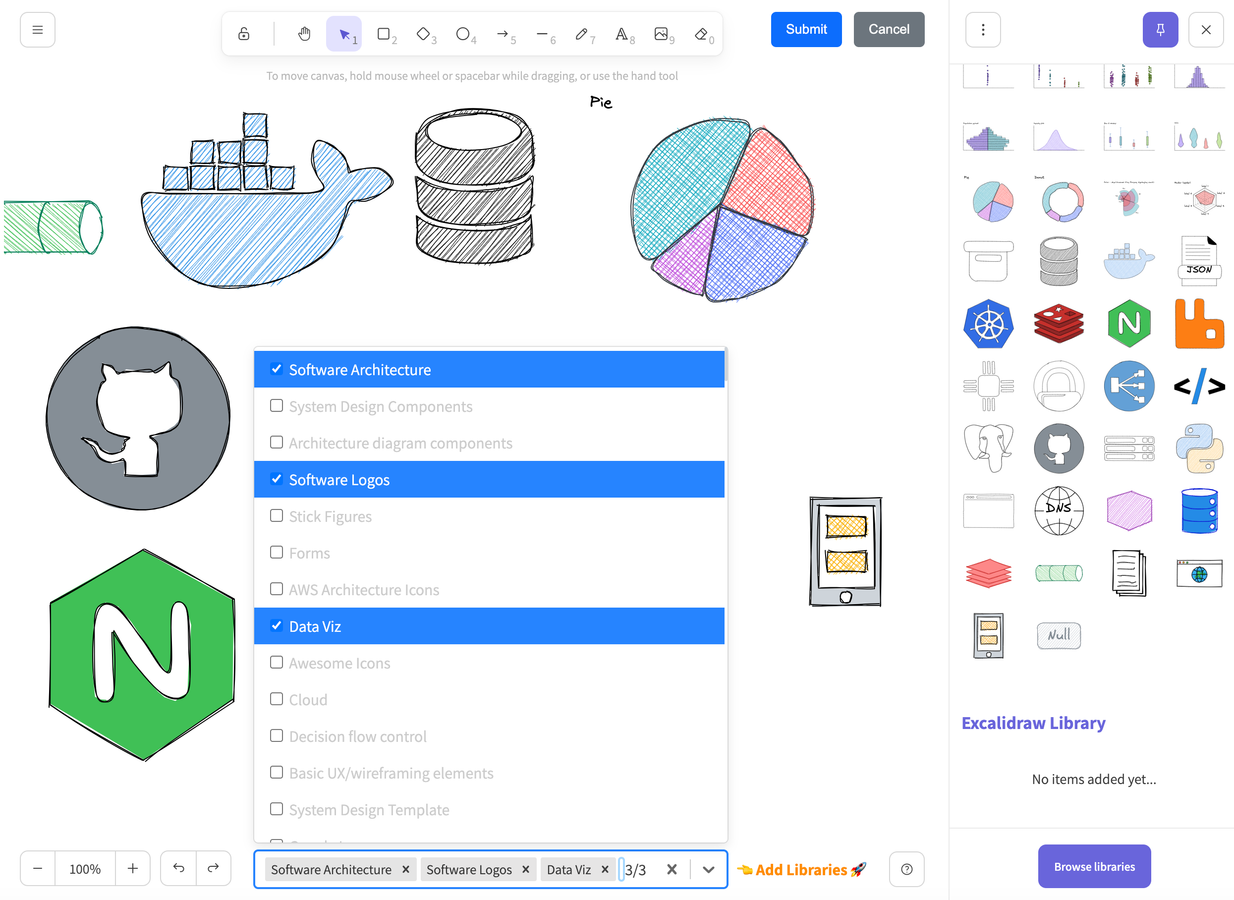
Task: Uncheck the Software Architecture checkbox
Action: pos(277,369)
